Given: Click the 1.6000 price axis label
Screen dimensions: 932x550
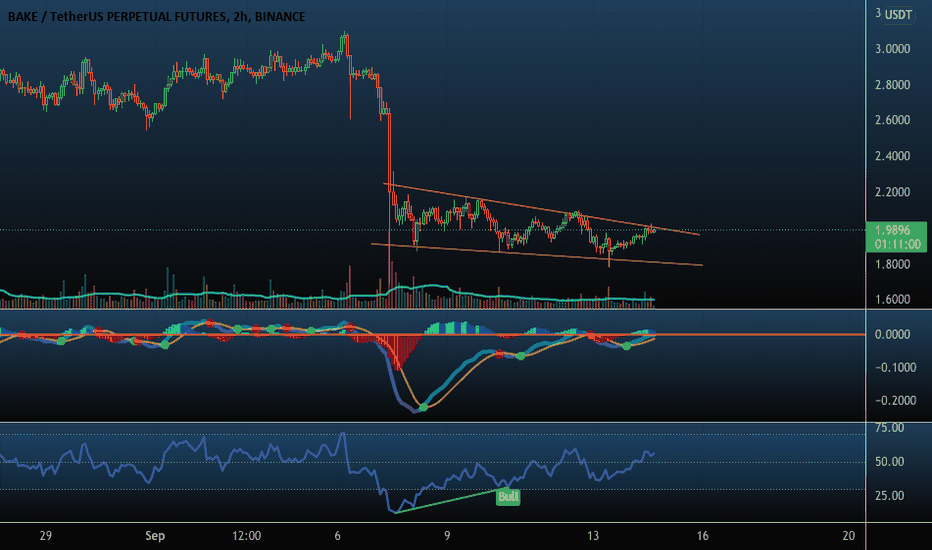Looking at the screenshot, I should pos(892,299).
